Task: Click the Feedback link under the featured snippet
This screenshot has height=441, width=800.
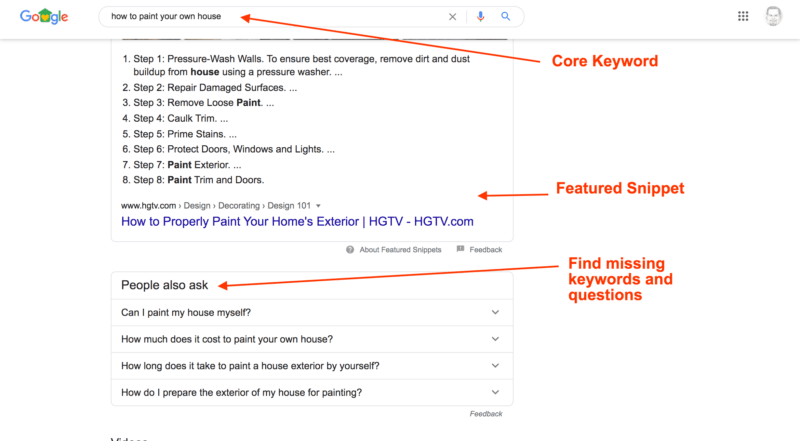Action: click(x=486, y=250)
